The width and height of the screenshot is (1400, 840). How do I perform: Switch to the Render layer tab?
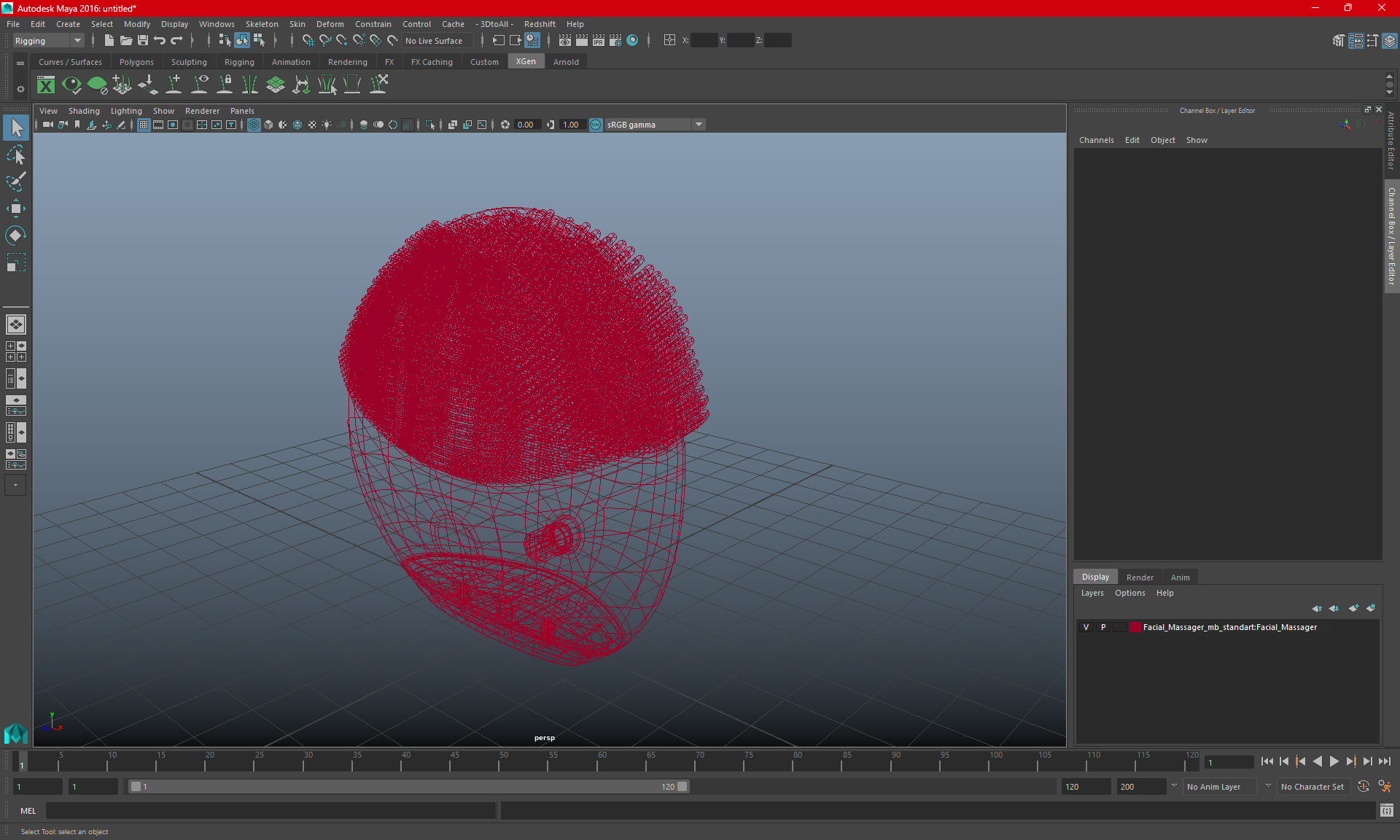point(1140,577)
